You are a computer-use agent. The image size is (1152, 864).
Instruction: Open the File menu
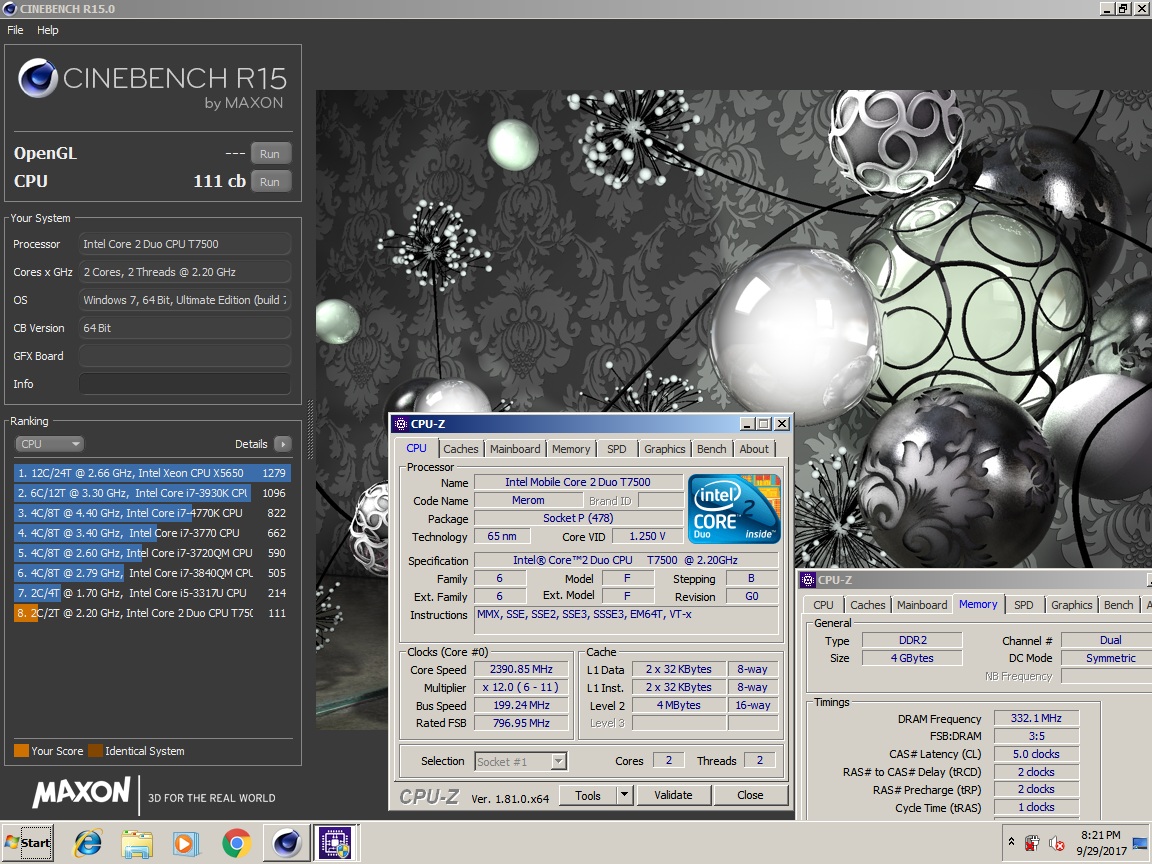click(15, 30)
